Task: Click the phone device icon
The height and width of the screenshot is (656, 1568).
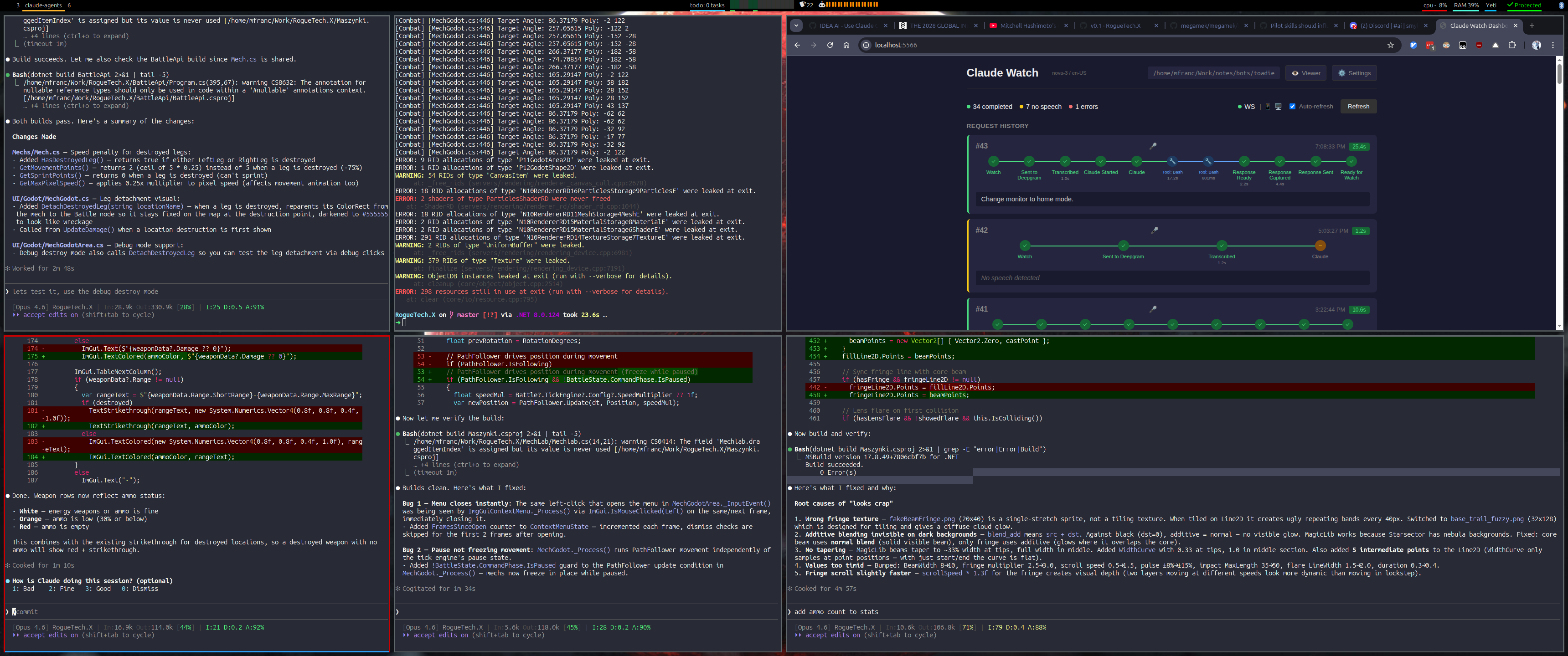Action: (x=1268, y=107)
